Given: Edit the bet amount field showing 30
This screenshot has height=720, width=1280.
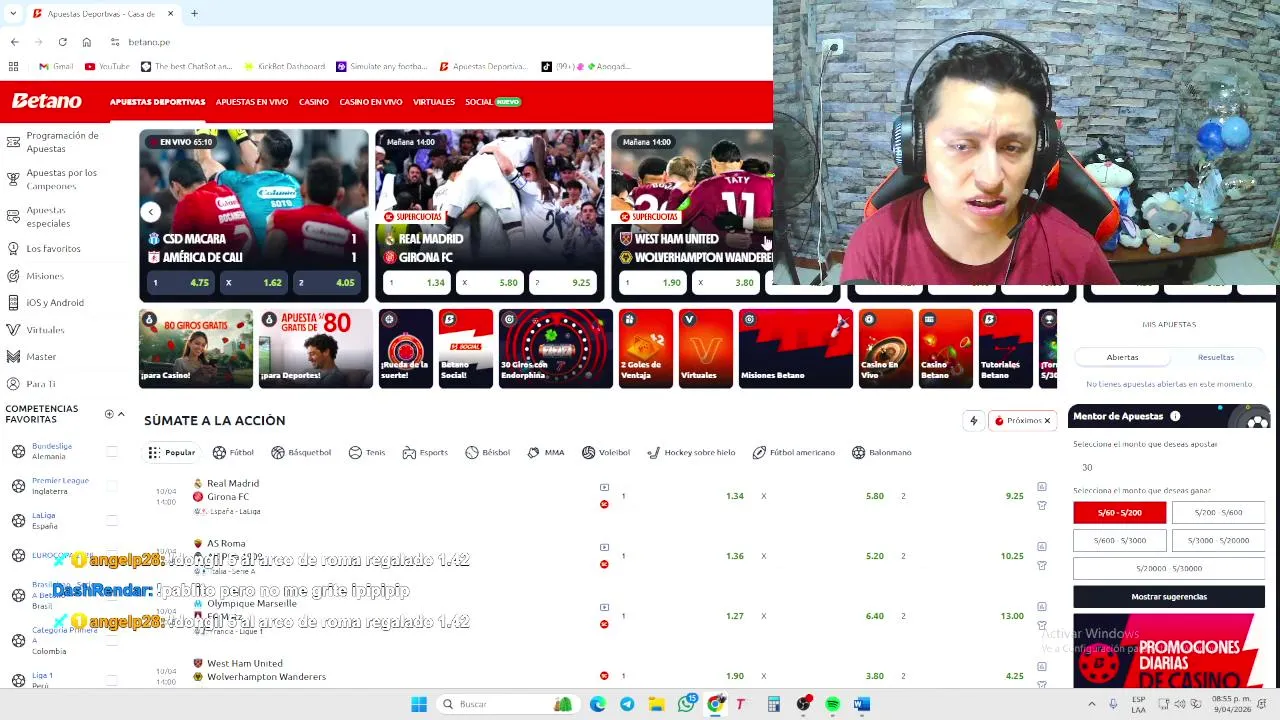Looking at the screenshot, I should [x=1168, y=467].
